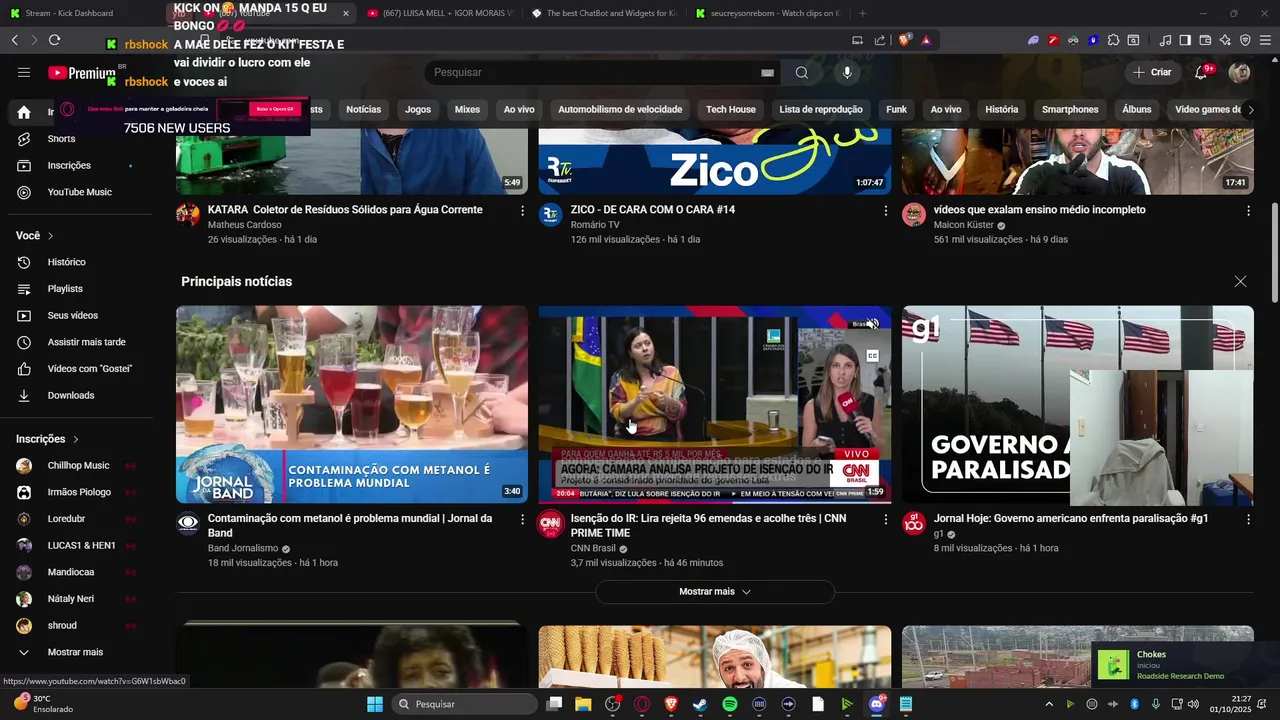Open the YouTube guide hamburger menu
This screenshot has width=1280, height=720.
tap(24, 72)
